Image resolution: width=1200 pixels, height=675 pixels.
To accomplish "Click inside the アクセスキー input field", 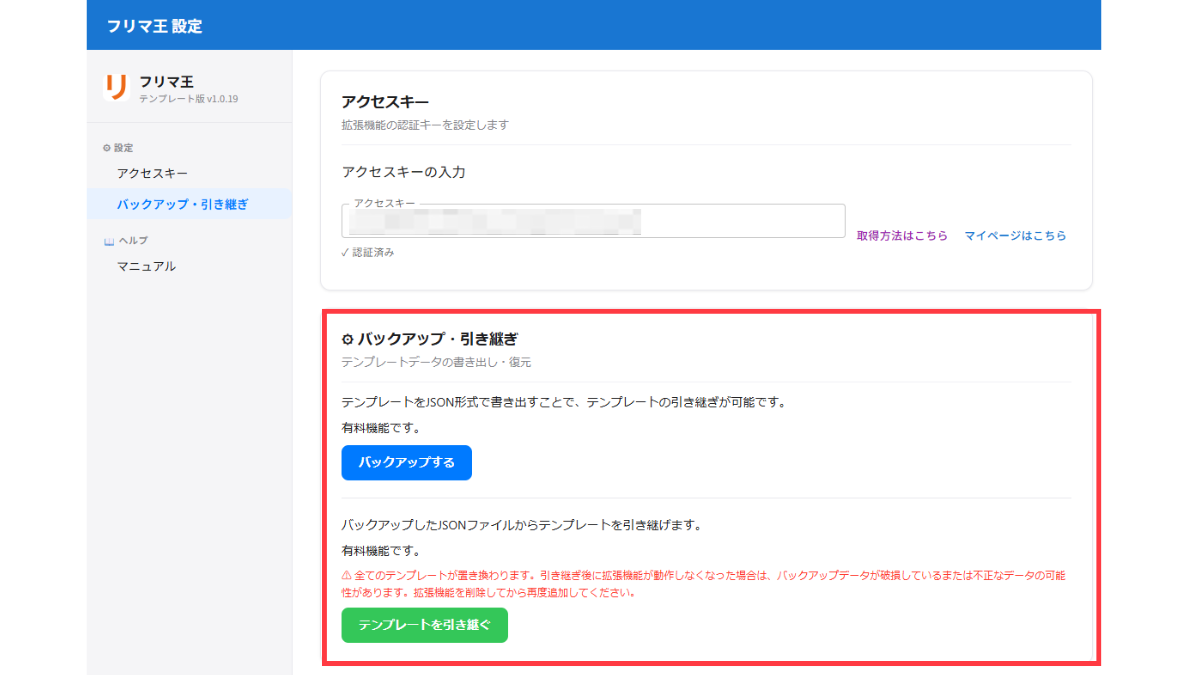I will click(592, 222).
